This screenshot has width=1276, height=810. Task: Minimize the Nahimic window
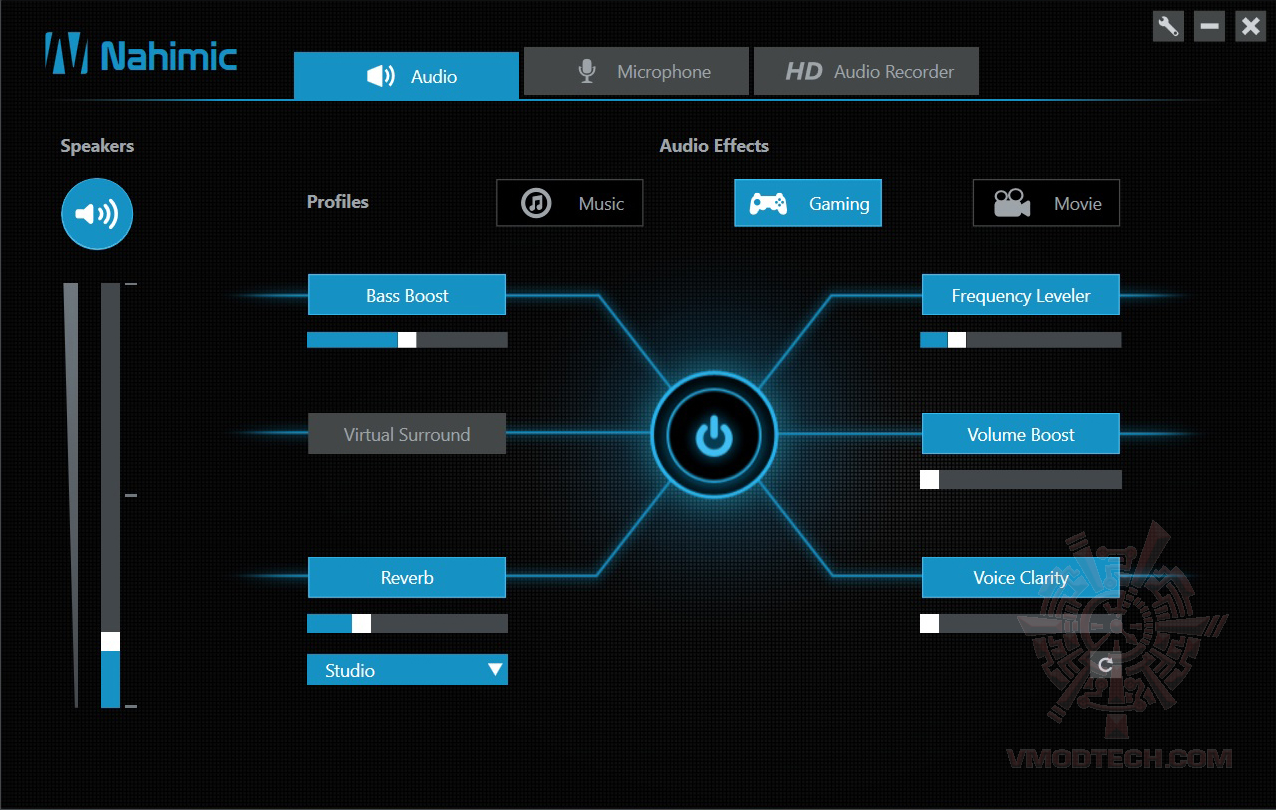tap(1209, 26)
